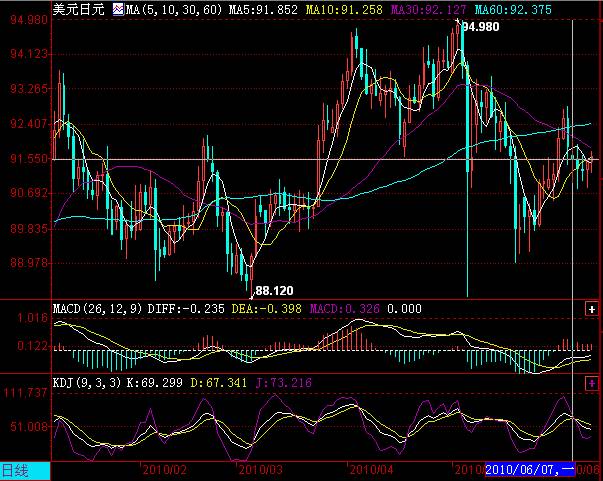603x481 pixels.
Task: Click the 2010/04 date axis label
Action: [371, 470]
